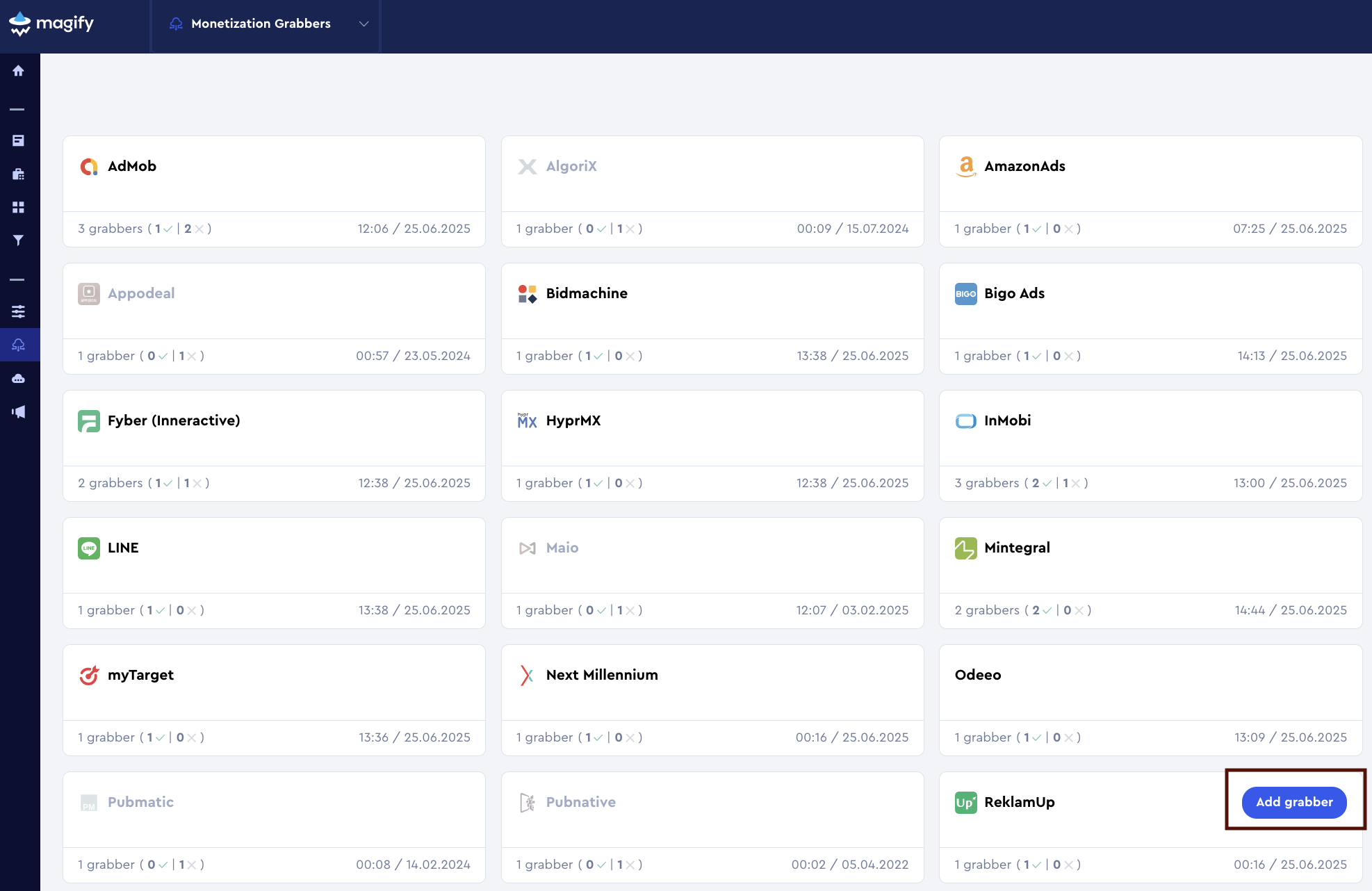Viewport: 1372px width, 891px height.
Task: Open the funnel filter sidebar icon
Action: point(19,240)
